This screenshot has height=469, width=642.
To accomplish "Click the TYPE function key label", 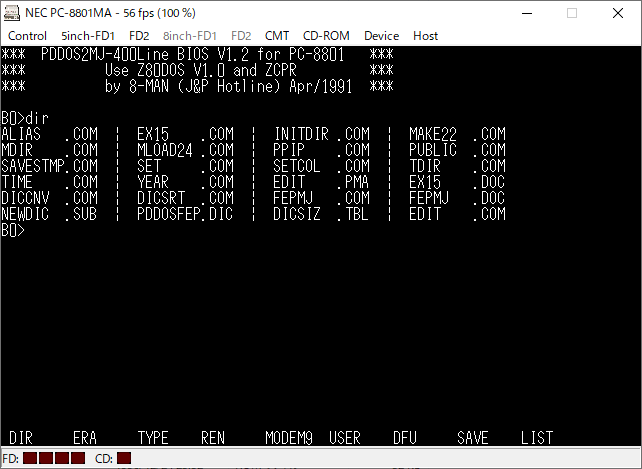I will pyautogui.click(x=153, y=438).
